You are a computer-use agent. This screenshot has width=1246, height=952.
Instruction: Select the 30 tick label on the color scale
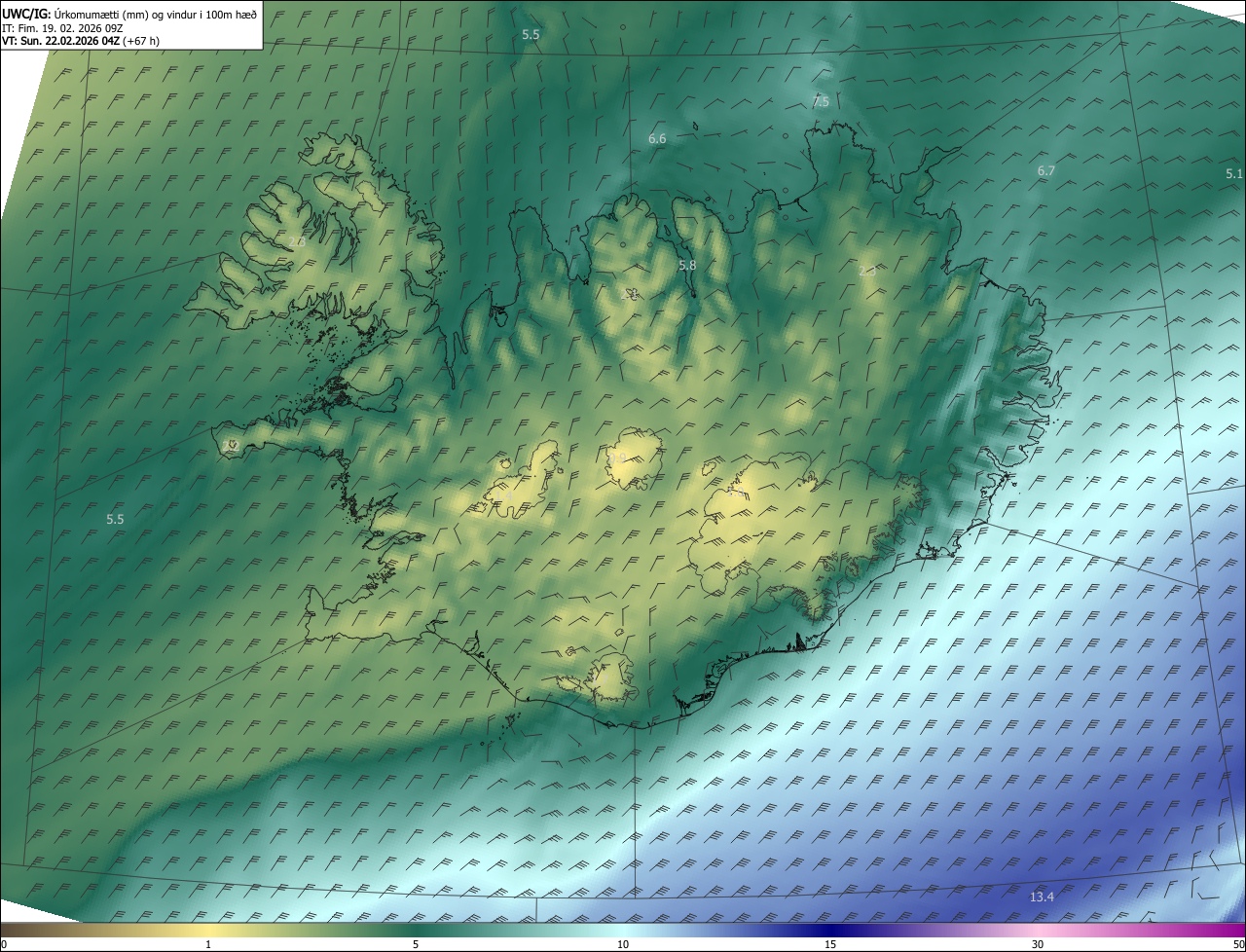pos(1038,944)
